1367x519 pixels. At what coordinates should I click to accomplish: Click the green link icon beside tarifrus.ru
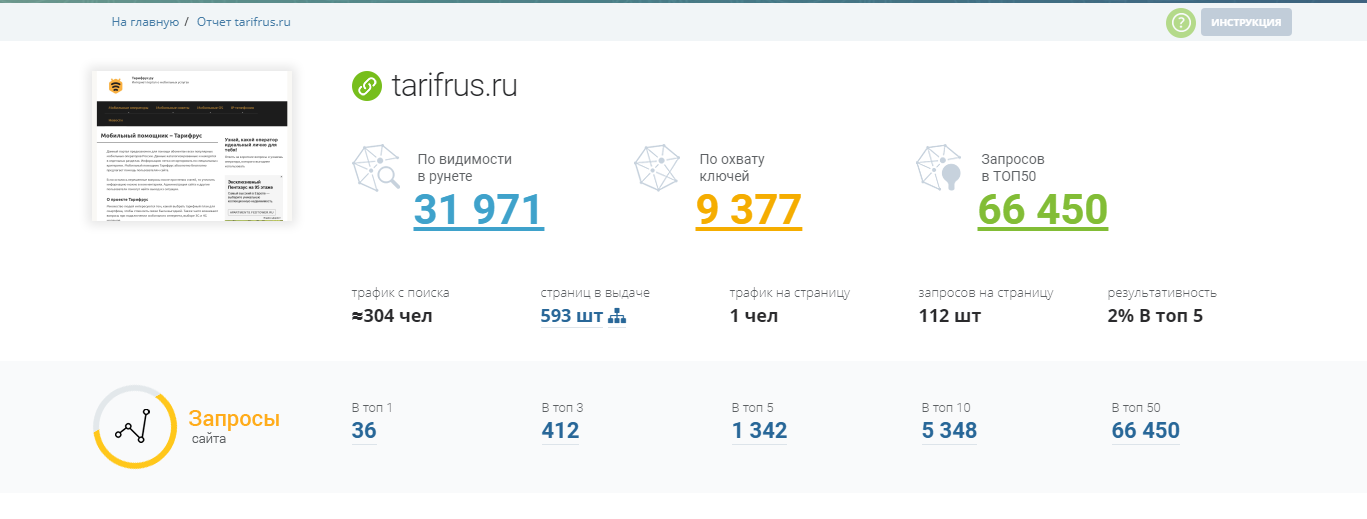tap(367, 86)
